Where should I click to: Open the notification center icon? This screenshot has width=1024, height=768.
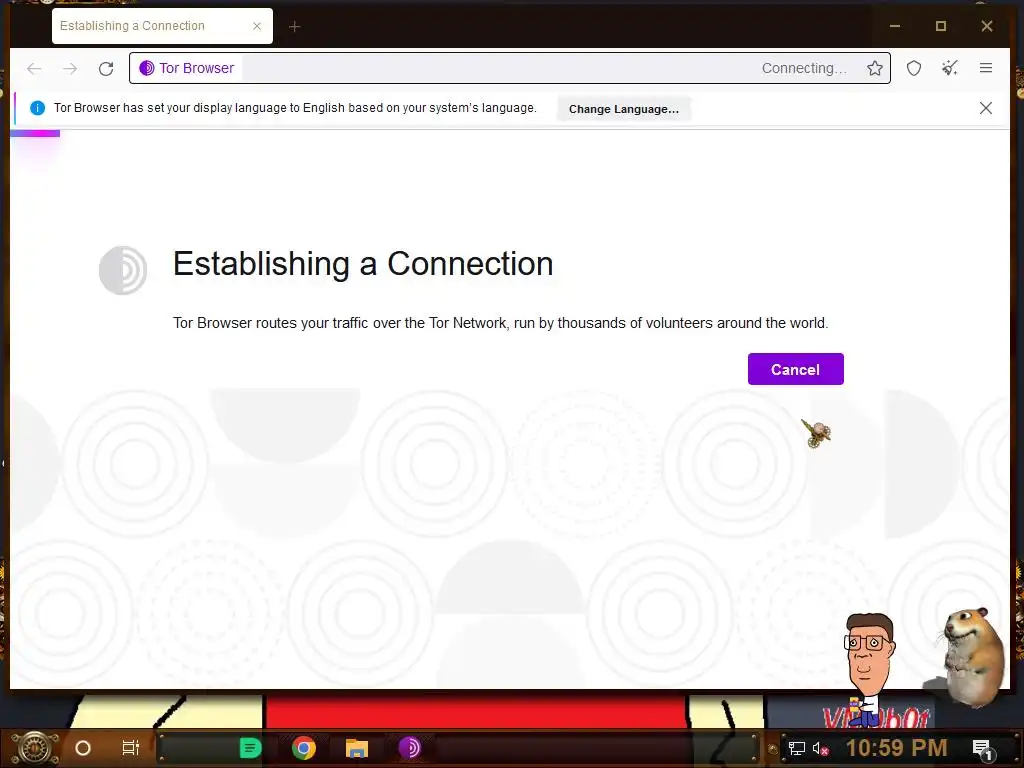point(982,748)
